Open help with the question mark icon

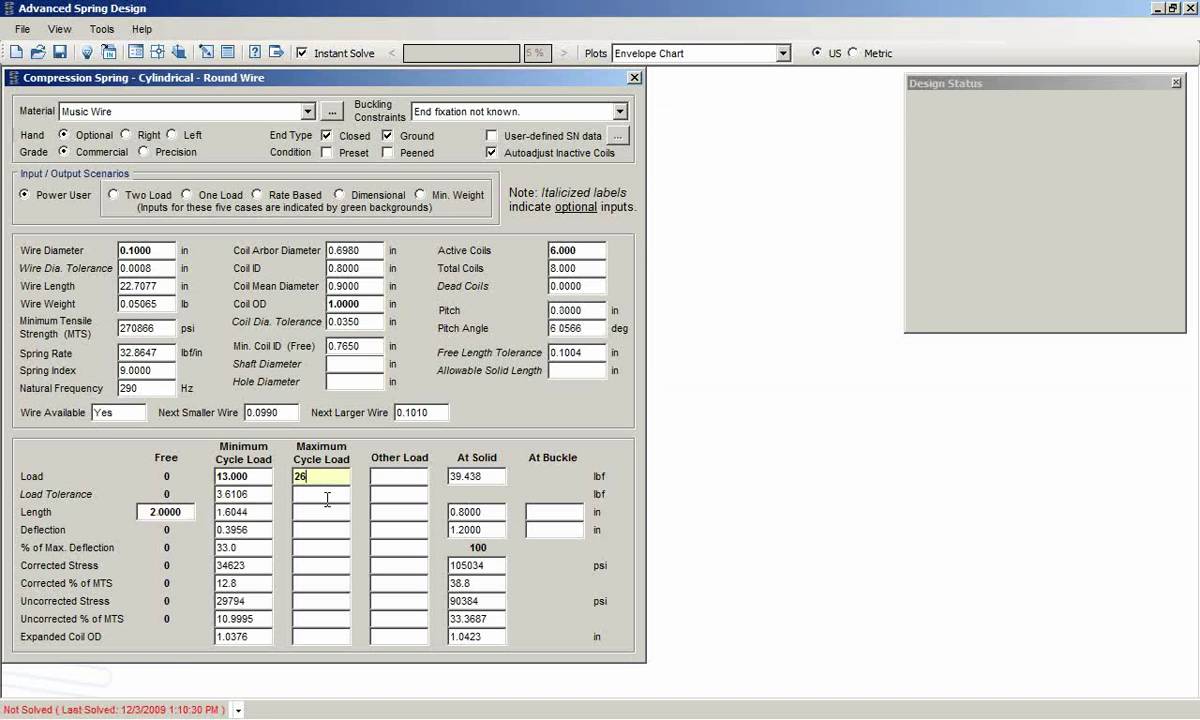255,53
